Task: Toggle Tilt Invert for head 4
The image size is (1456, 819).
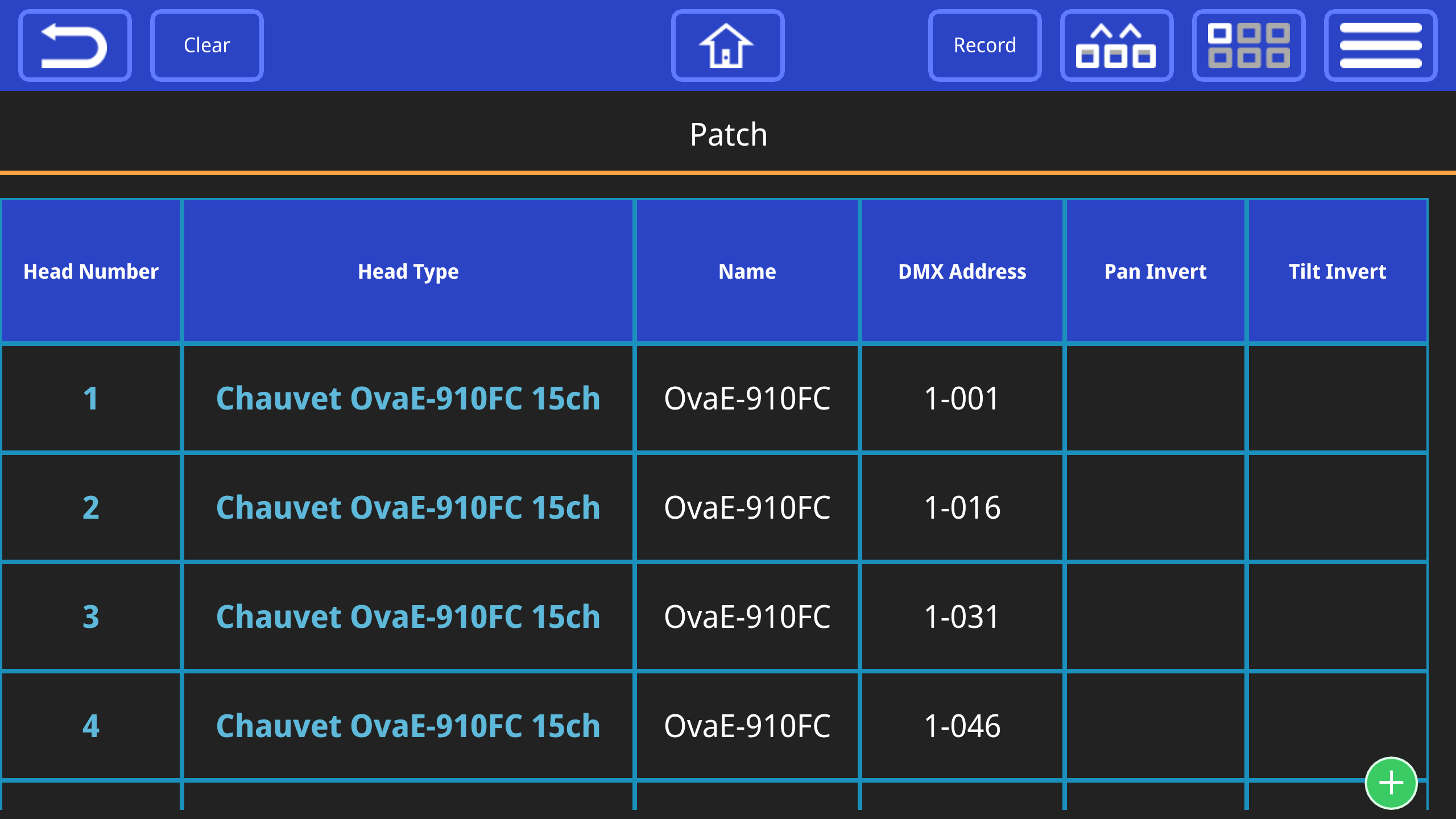Action: coord(1338,726)
